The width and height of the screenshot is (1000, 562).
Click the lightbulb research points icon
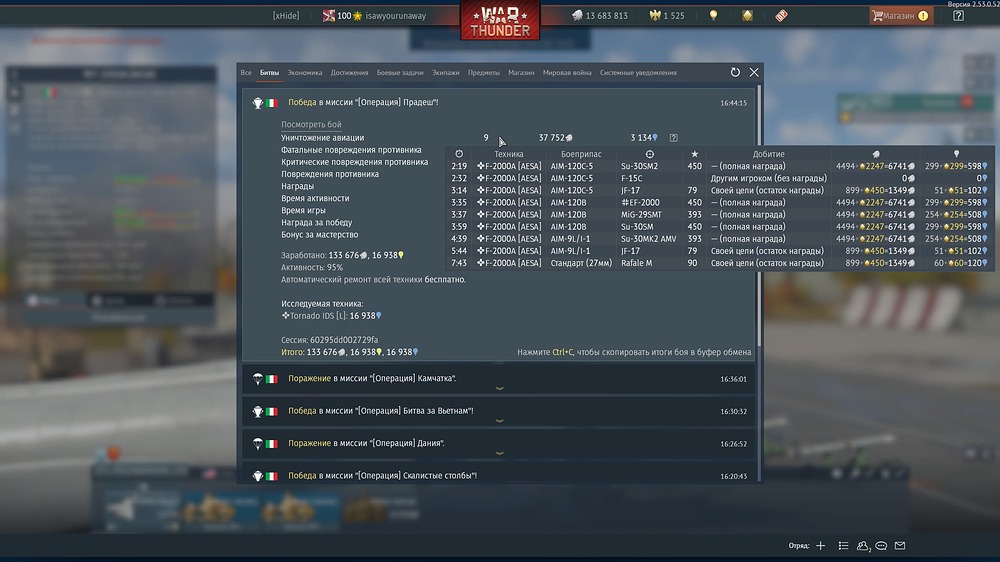coord(713,16)
